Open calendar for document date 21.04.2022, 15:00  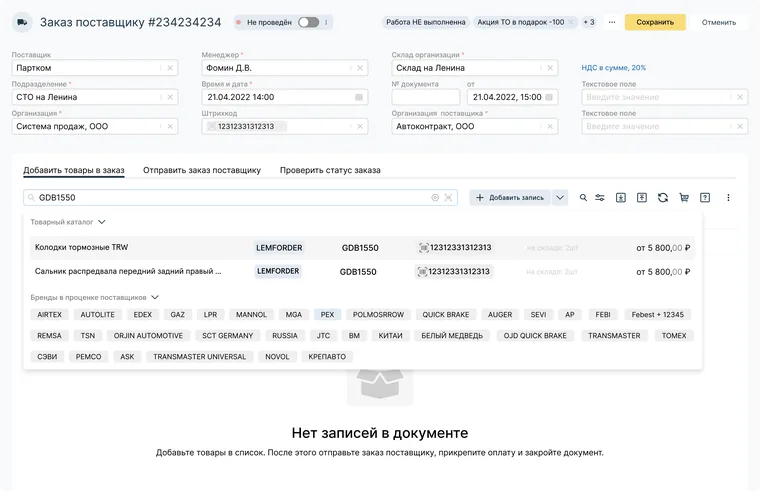[549, 97]
